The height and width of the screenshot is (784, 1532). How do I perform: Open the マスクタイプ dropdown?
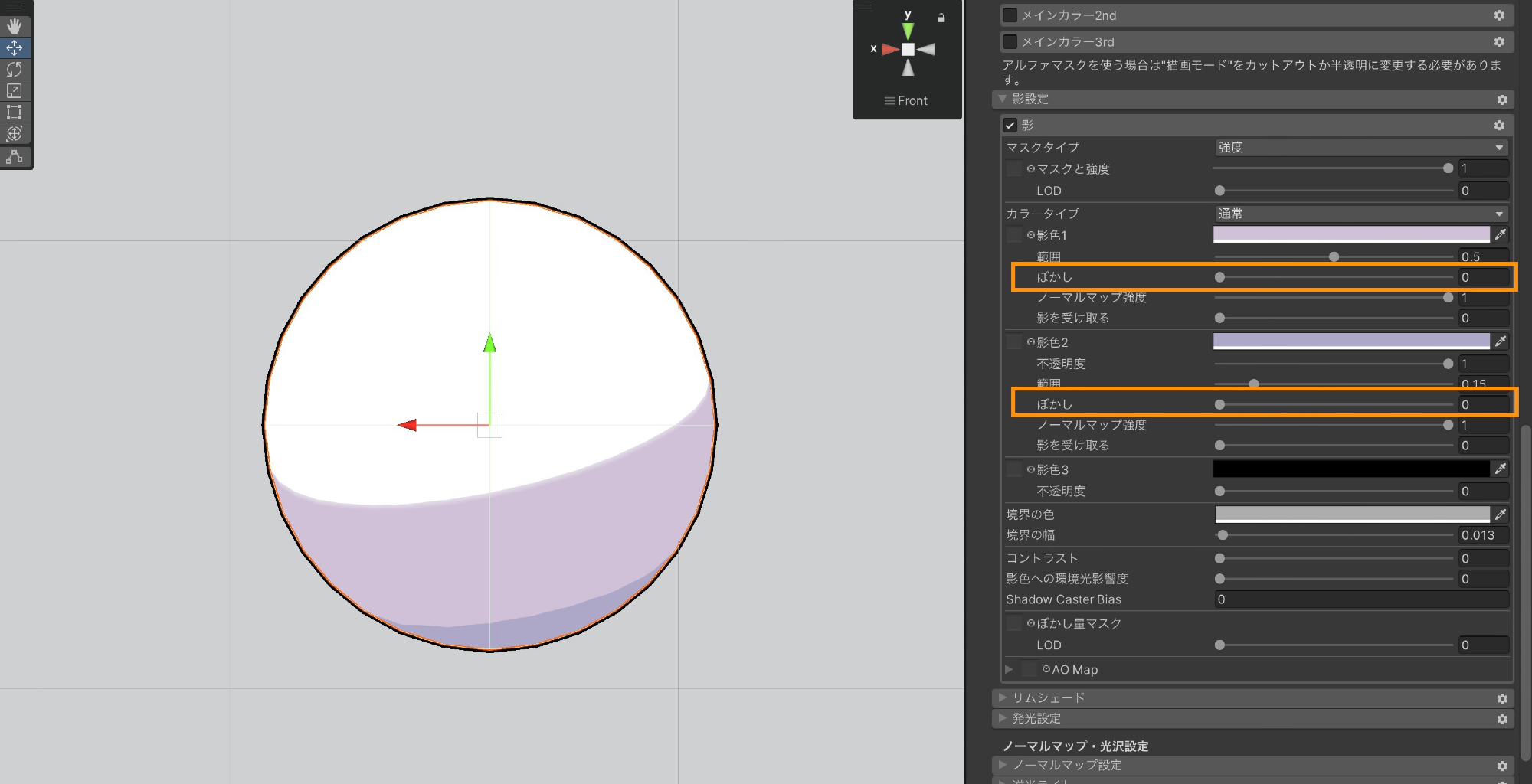click(x=1360, y=148)
